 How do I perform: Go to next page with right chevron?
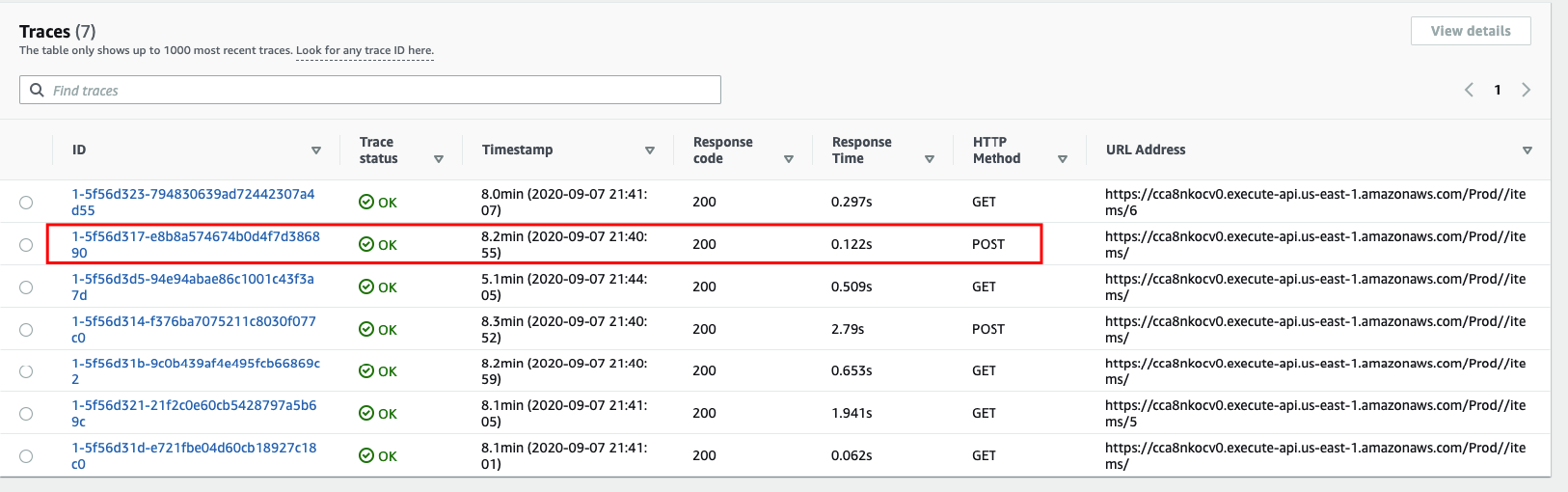[x=1526, y=90]
